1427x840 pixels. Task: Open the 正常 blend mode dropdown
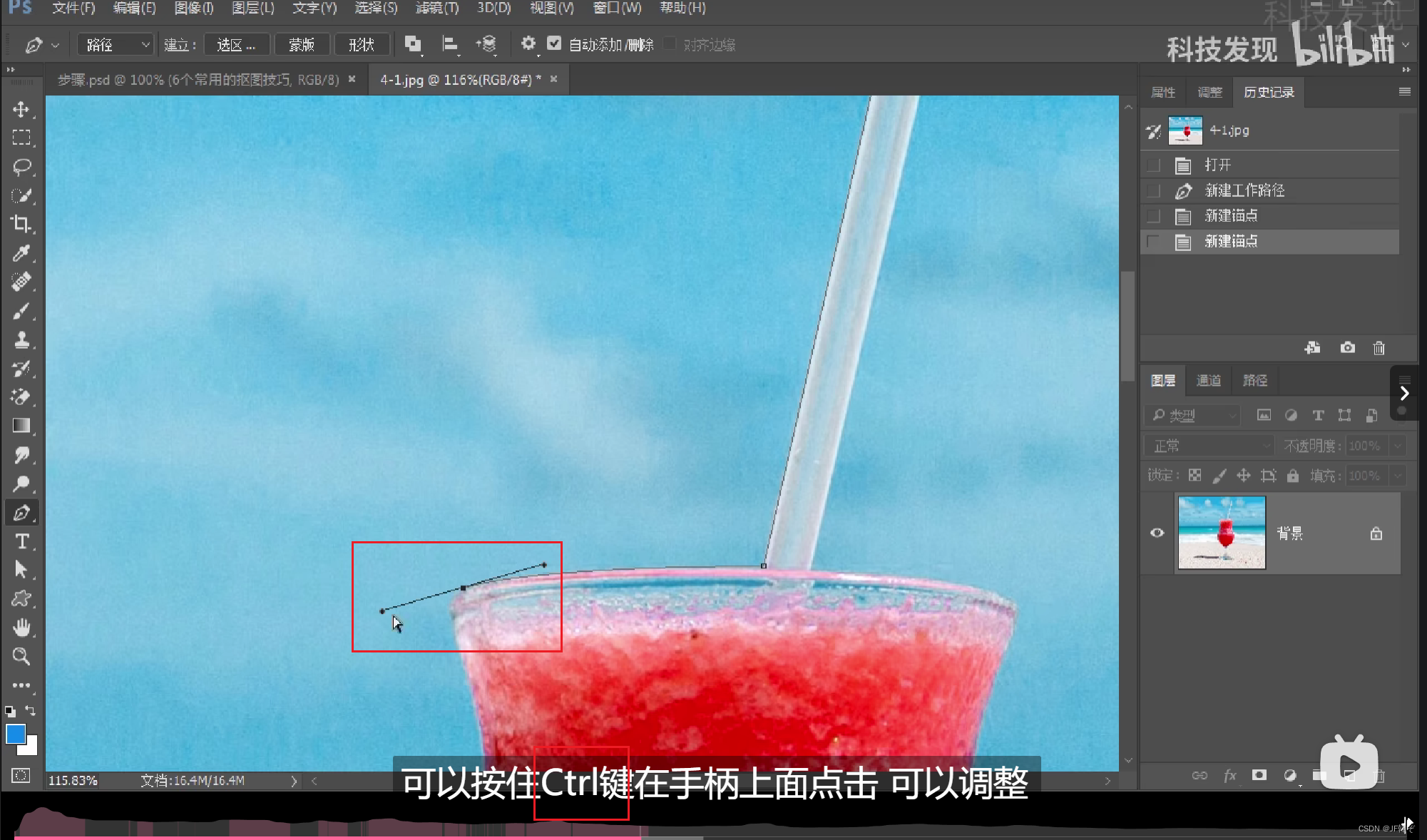pos(1209,446)
